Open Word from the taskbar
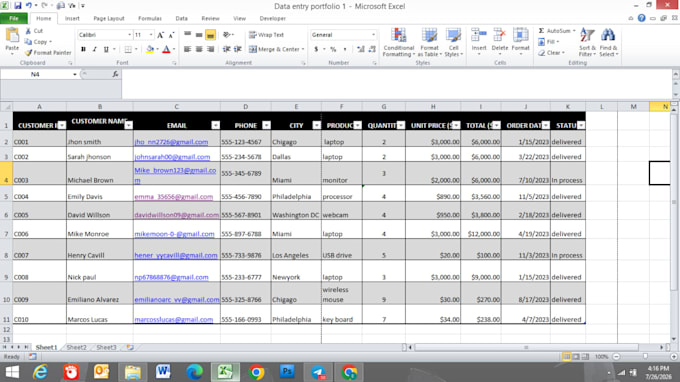The height and width of the screenshot is (382, 680). 163,372
